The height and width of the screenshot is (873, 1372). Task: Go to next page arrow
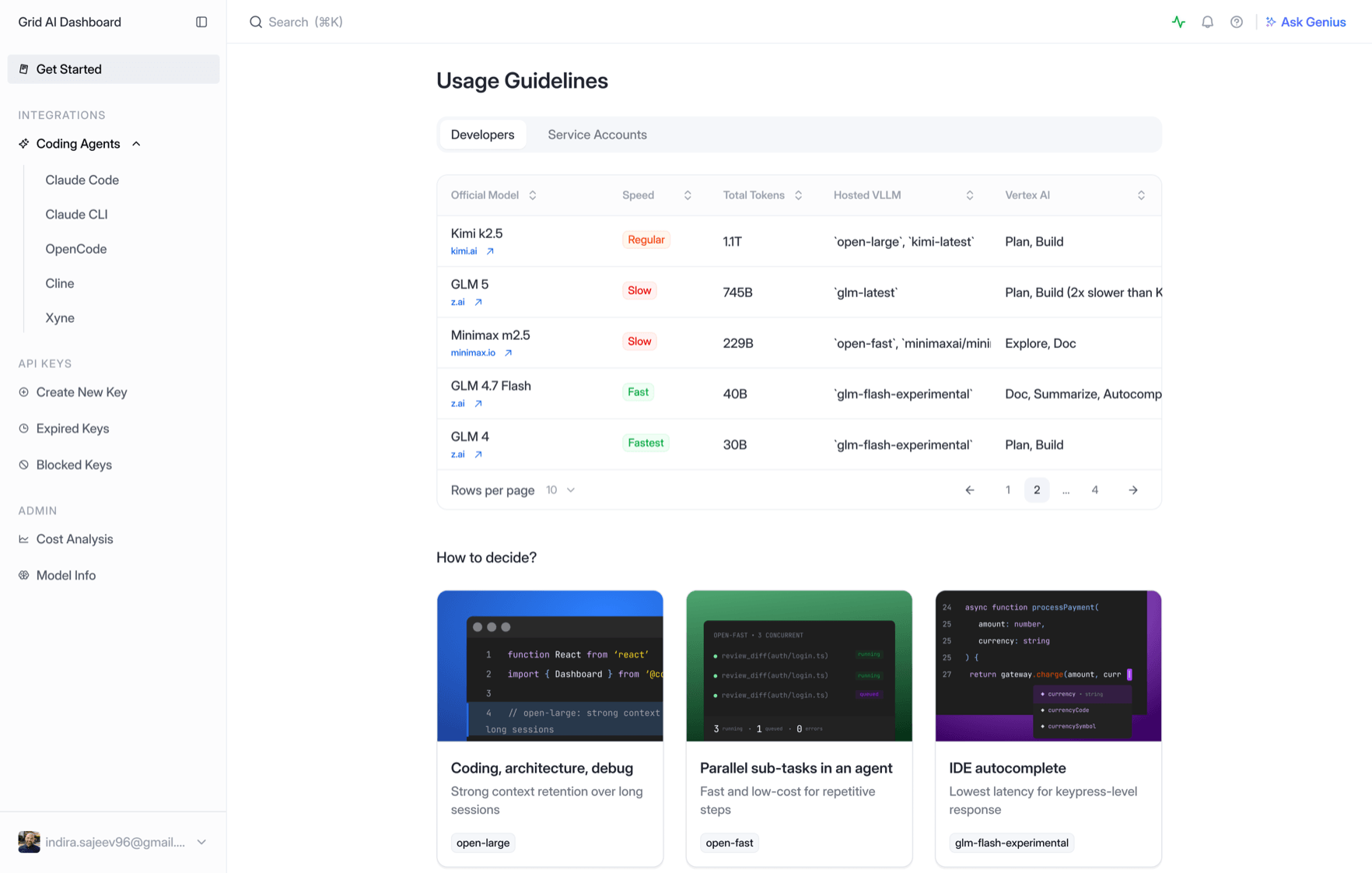click(1133, 490)
